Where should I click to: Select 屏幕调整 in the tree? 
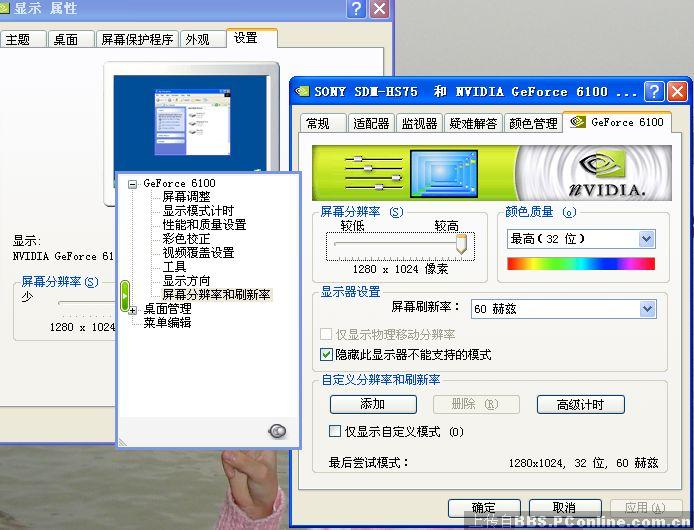click(x=186, y=197)
